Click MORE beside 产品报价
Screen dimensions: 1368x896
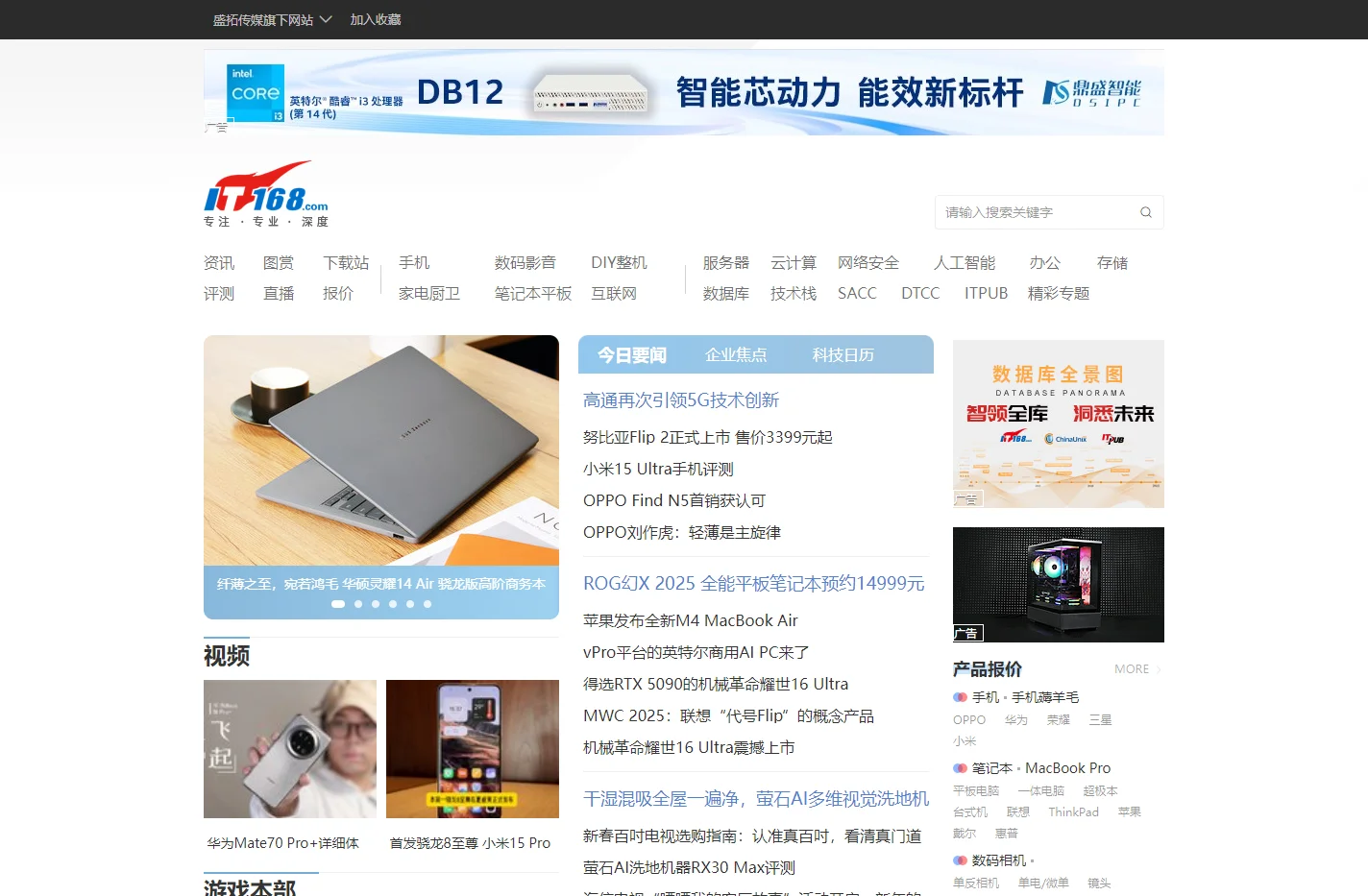pyautogui.click(x=1136, y=668)
